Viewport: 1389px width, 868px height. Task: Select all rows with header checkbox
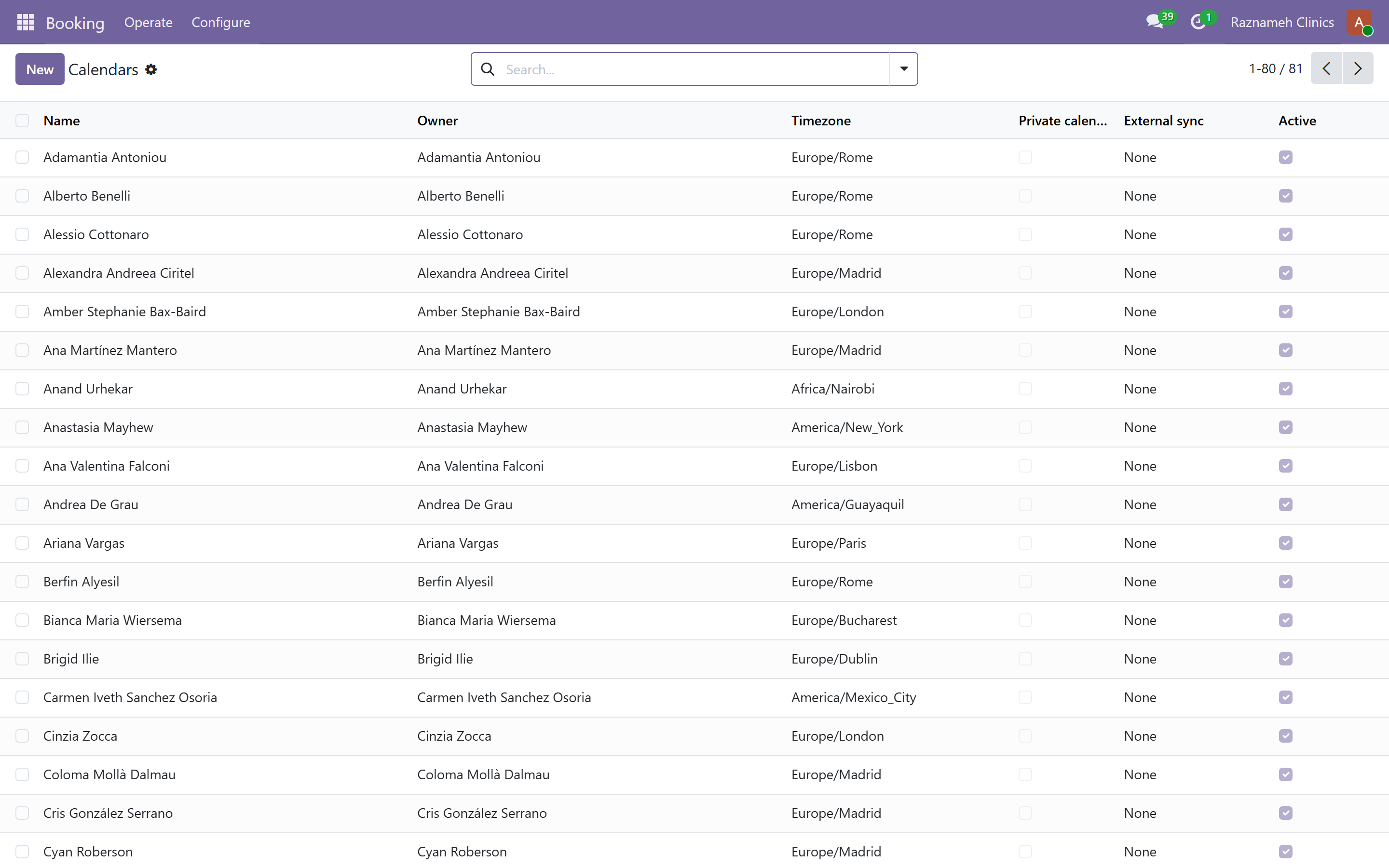(22, 121)
